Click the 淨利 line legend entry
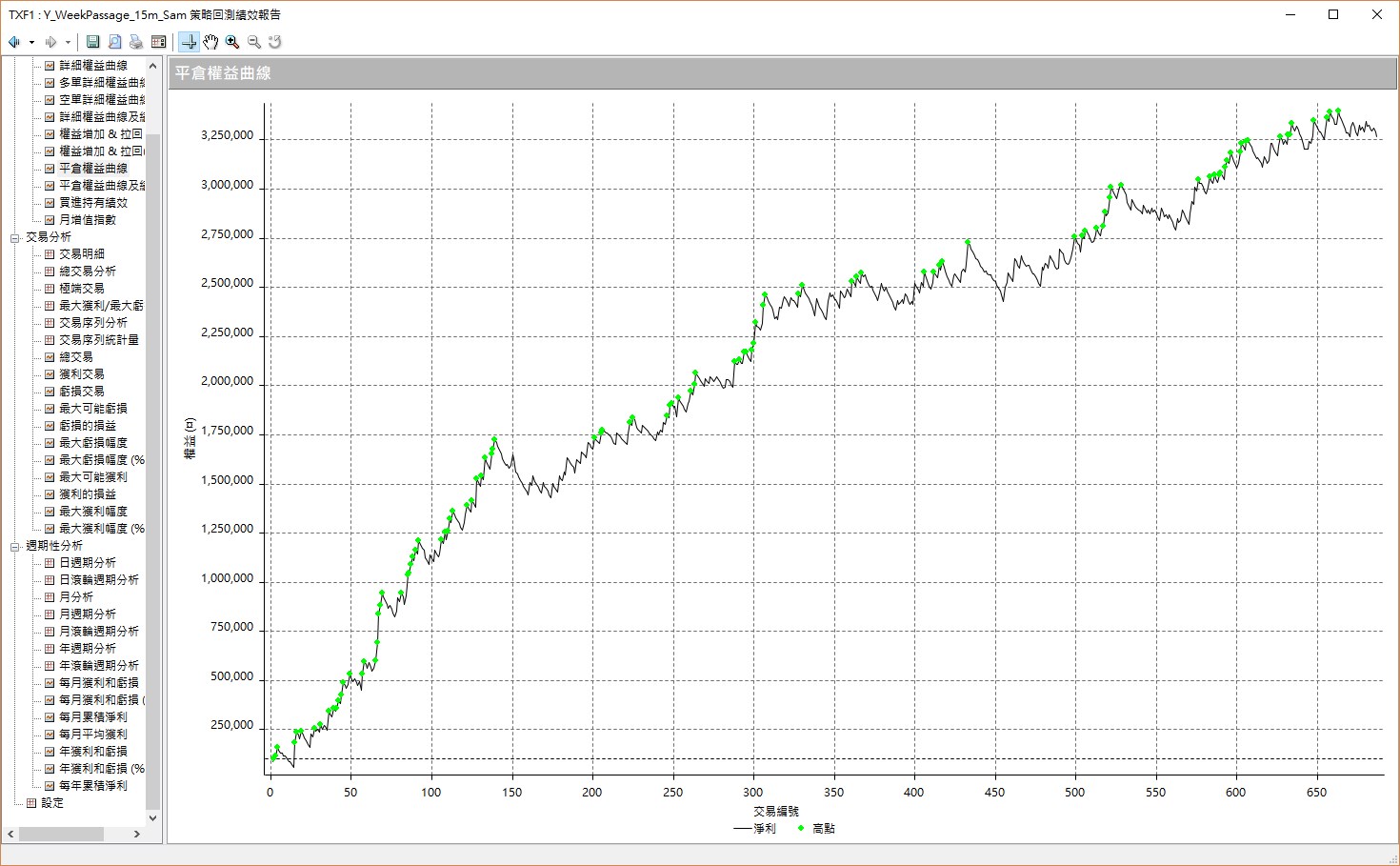 pyautogui.click(x=755, y=829)
